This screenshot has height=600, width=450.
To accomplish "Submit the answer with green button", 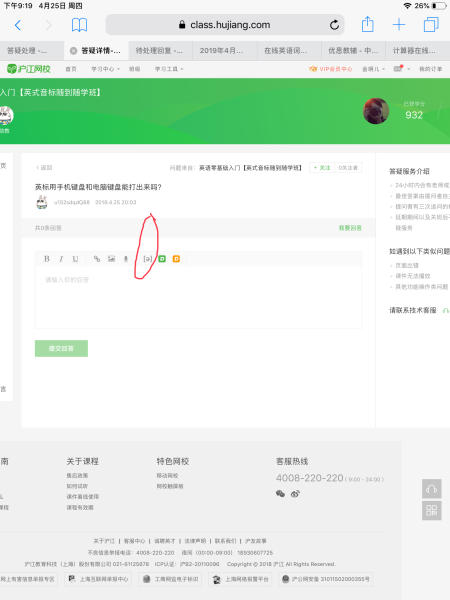I will (x=61, y=348).
